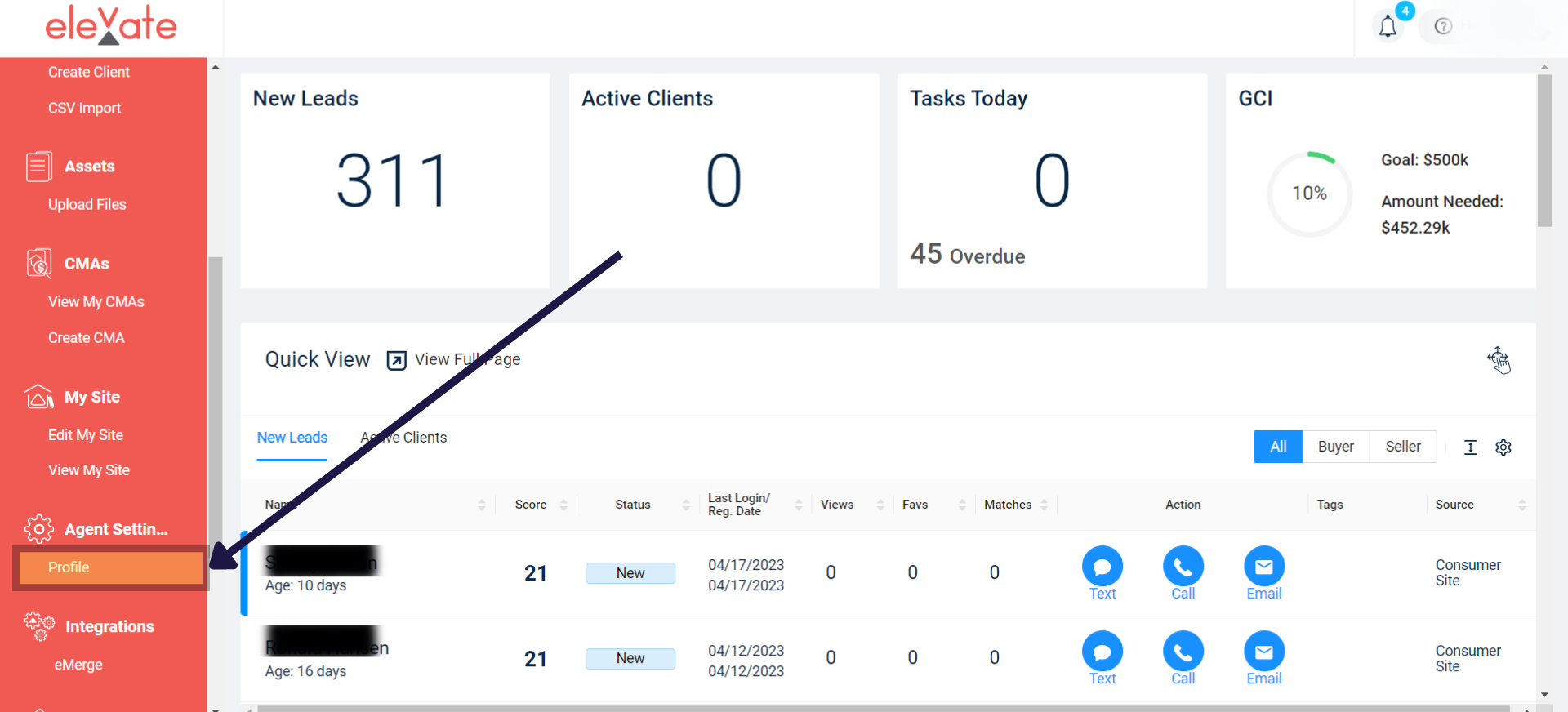1568x712 pixels.
Task: Select the All filter toggle
Action: (1278, 447)
